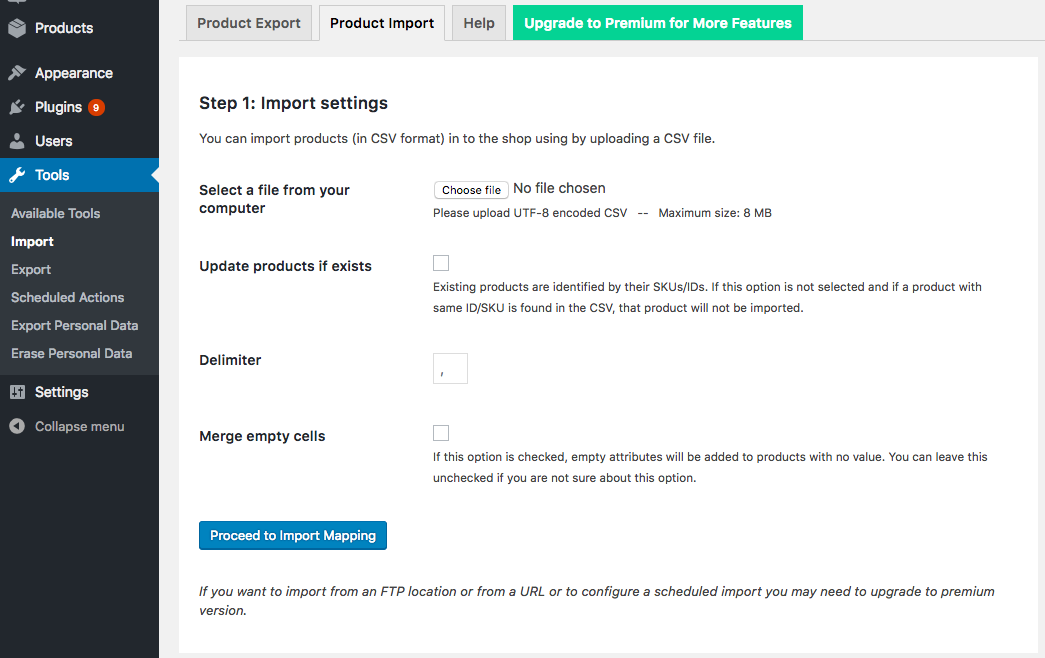Select the Product Import tab

coord(382,23)
